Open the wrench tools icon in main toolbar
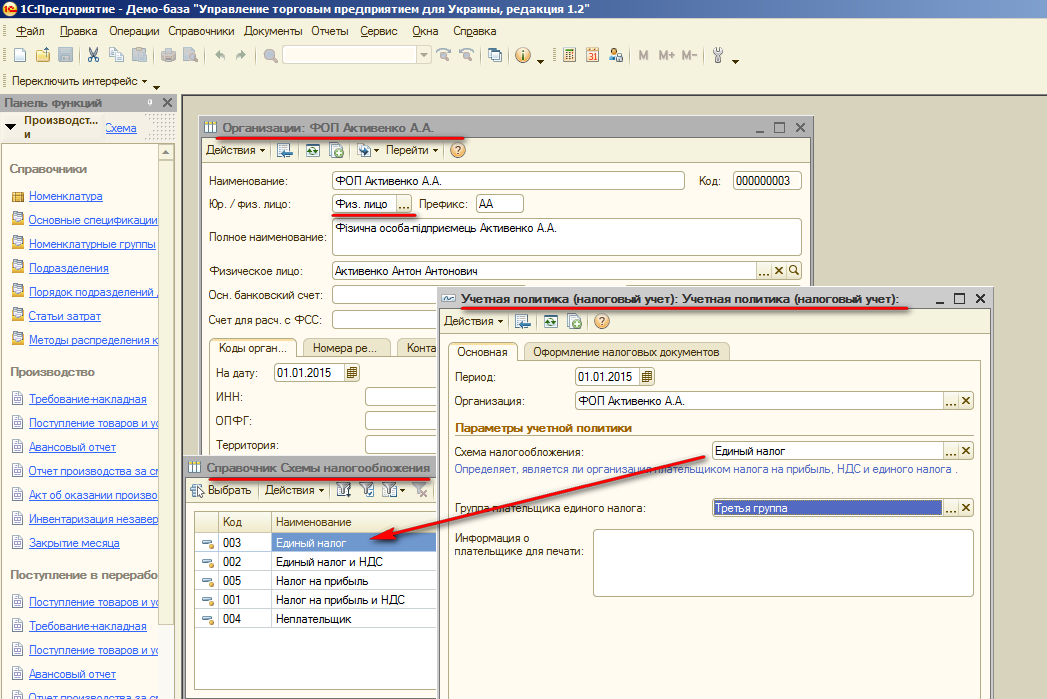1047x699 pixels. pos(718,55)
